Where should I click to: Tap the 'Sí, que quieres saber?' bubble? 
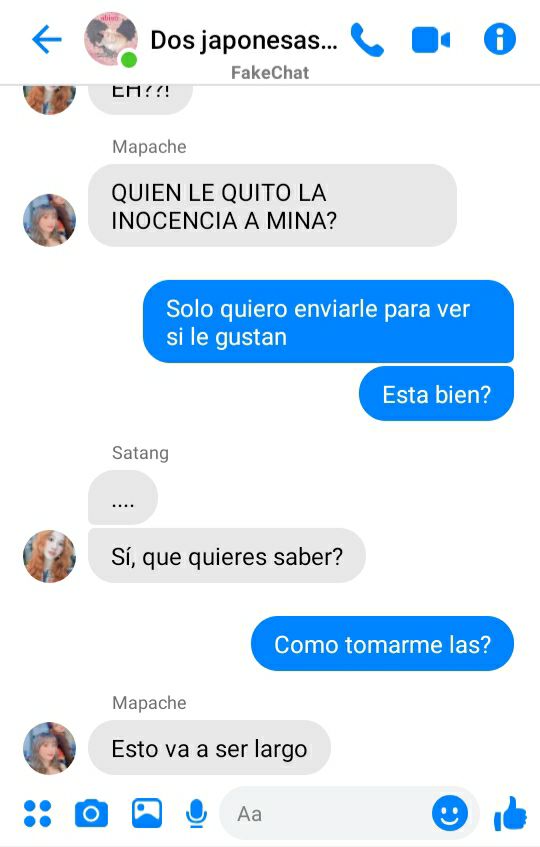pyautogui.click(x=227, y=556)
